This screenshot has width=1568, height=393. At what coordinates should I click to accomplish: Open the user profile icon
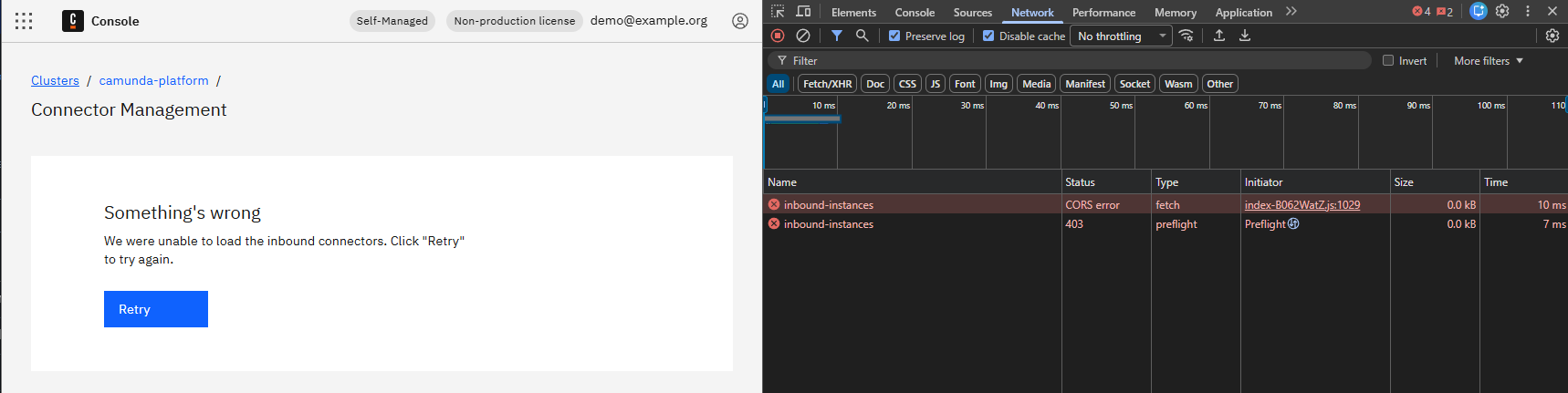pos(740,21)
